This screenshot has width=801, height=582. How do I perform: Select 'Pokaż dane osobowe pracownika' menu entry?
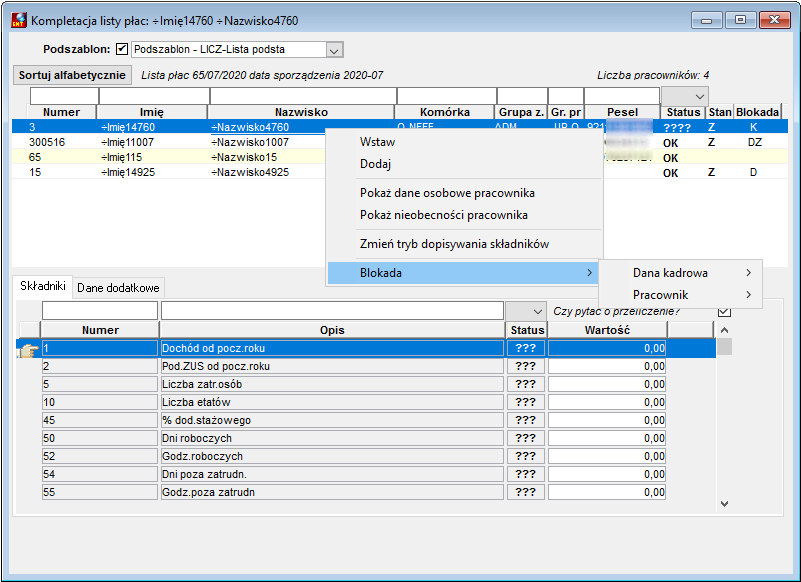click(x=447, y=193)
